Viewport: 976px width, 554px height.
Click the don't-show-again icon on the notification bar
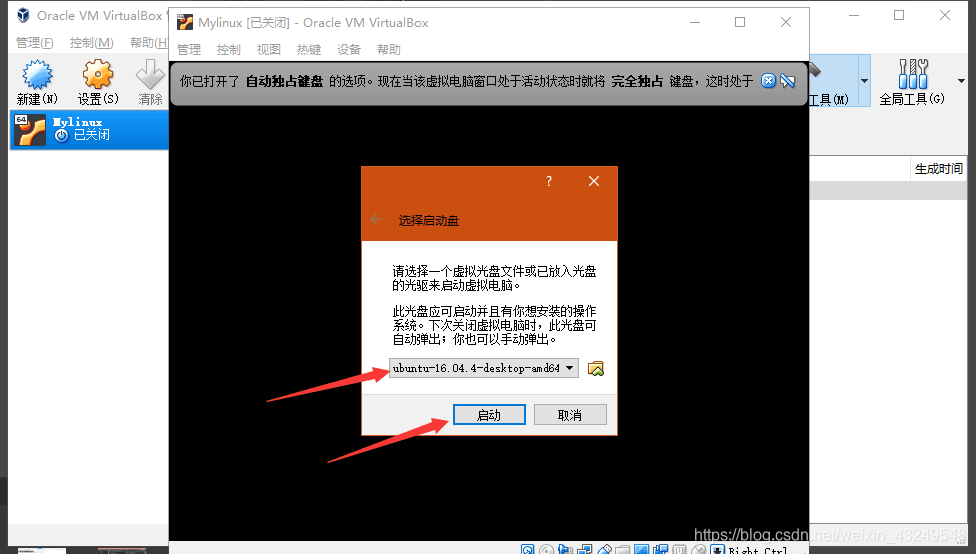[x=787, y=81]
